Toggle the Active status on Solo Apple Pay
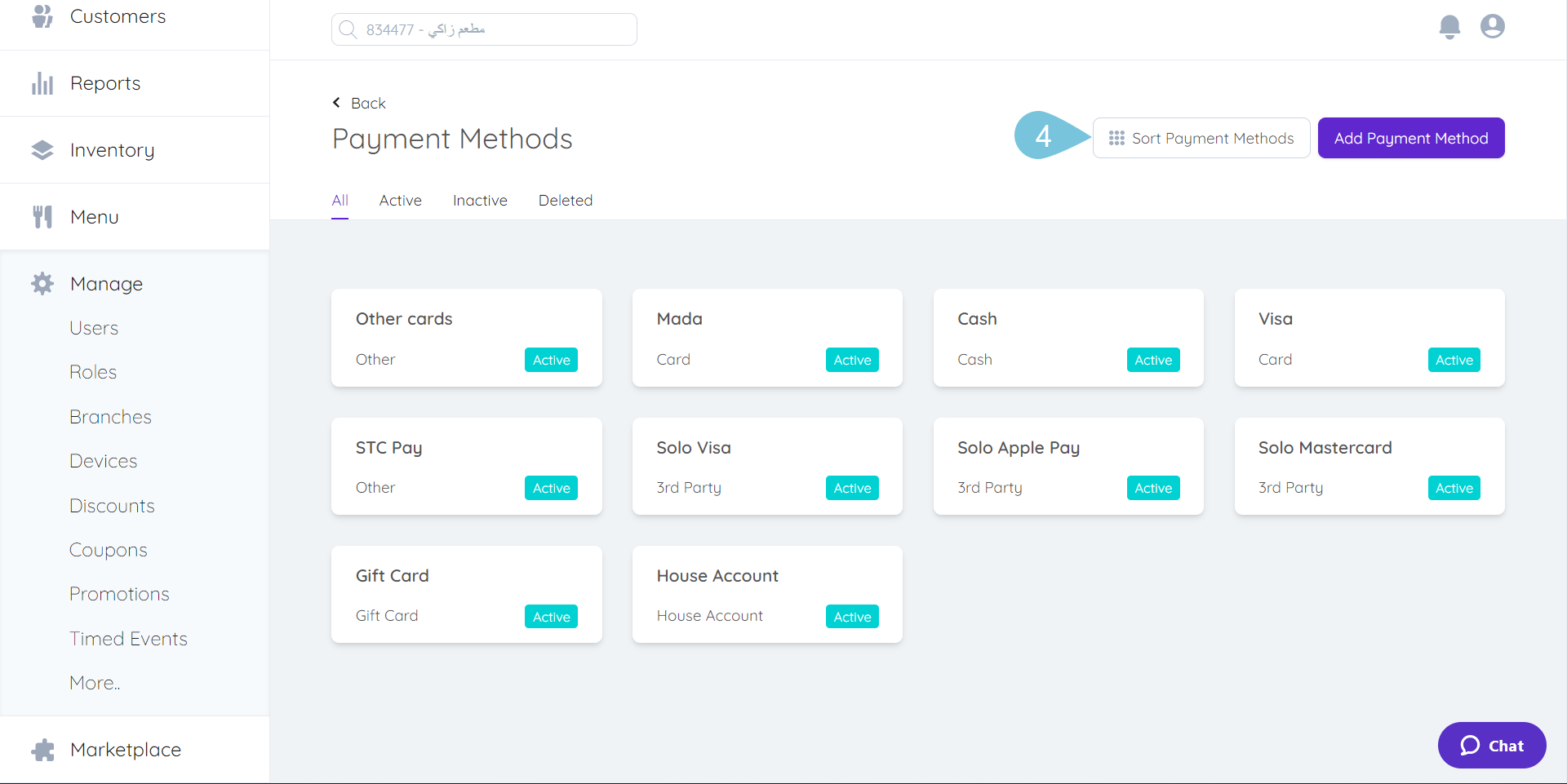The image size is (1567, 784). [1152, 487]
